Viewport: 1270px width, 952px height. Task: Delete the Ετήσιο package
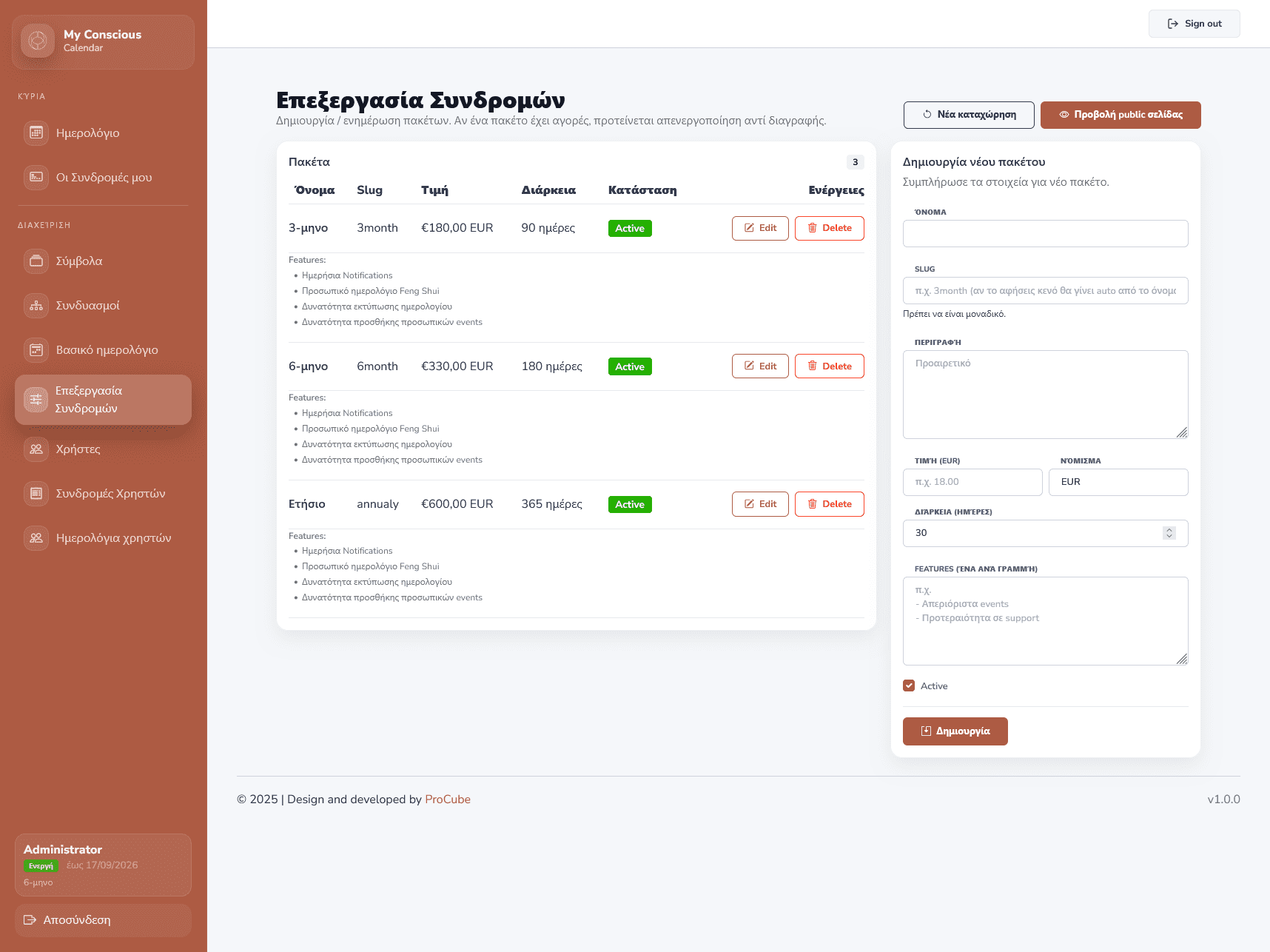pos(829,504)
